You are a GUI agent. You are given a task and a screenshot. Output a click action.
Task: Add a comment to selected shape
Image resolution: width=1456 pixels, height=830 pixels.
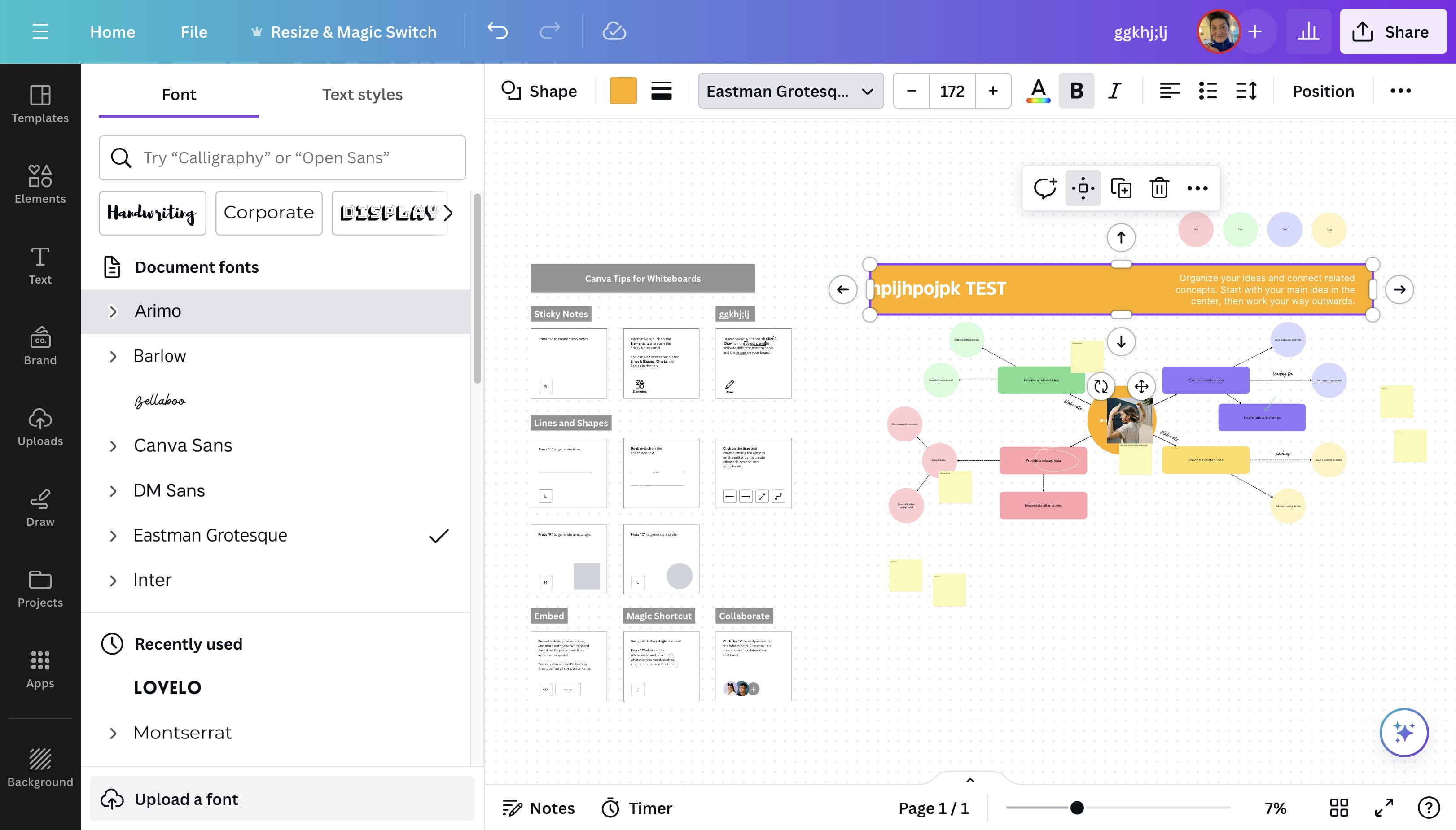point(1045,188)
